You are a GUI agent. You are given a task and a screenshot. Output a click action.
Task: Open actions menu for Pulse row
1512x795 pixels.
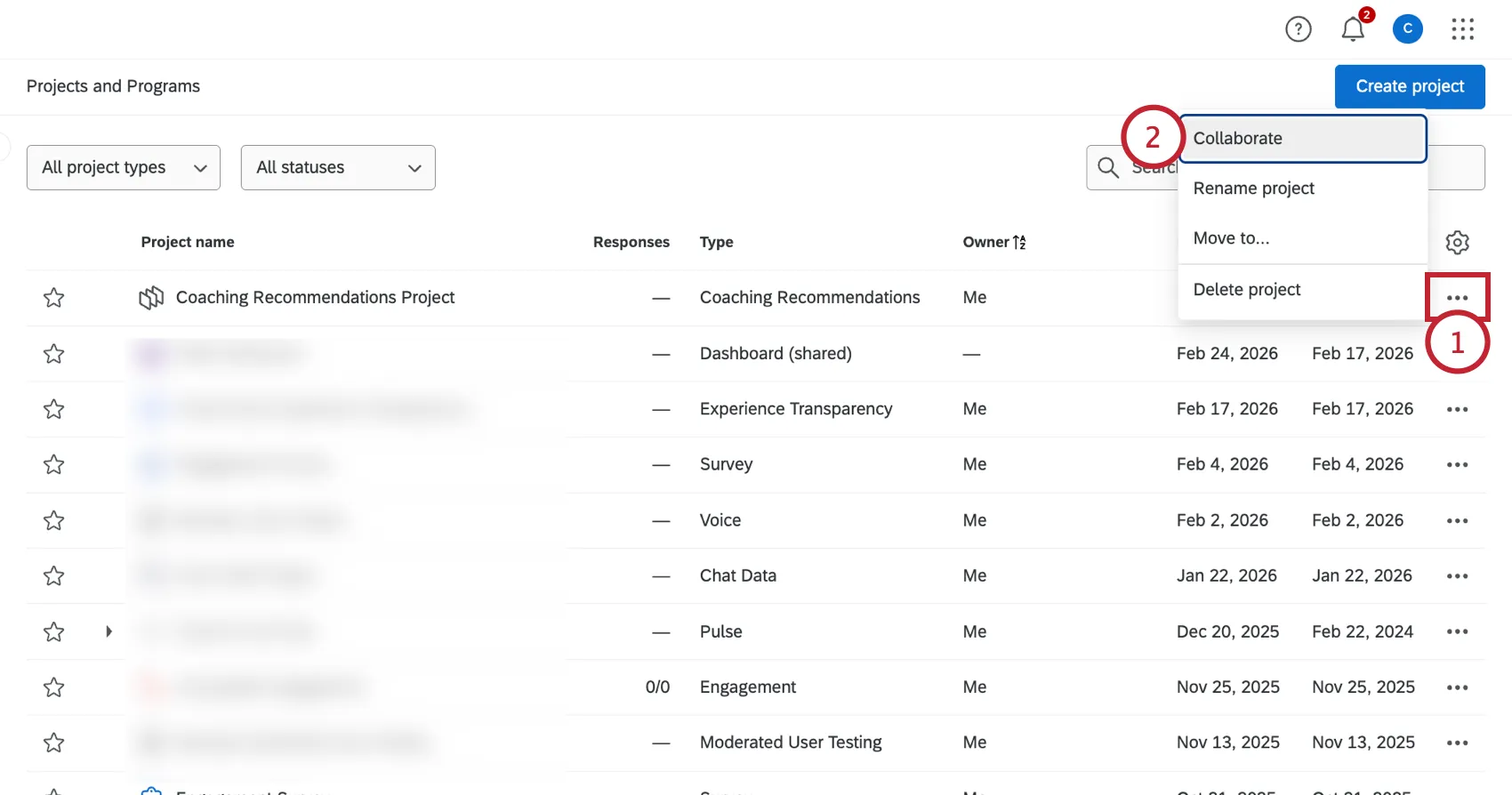tap(1457, 631)
